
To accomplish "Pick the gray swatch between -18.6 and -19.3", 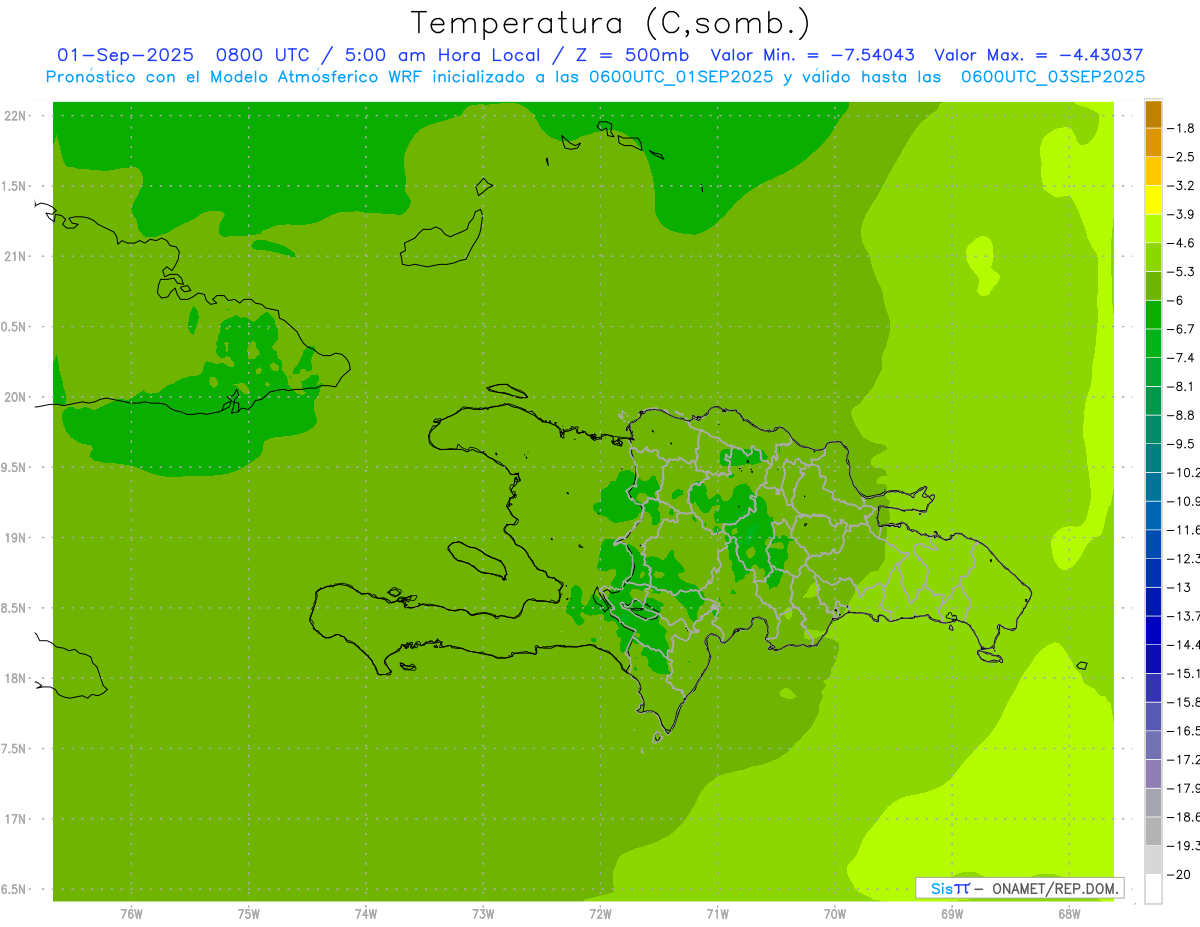I will [x=1153, y=831].
